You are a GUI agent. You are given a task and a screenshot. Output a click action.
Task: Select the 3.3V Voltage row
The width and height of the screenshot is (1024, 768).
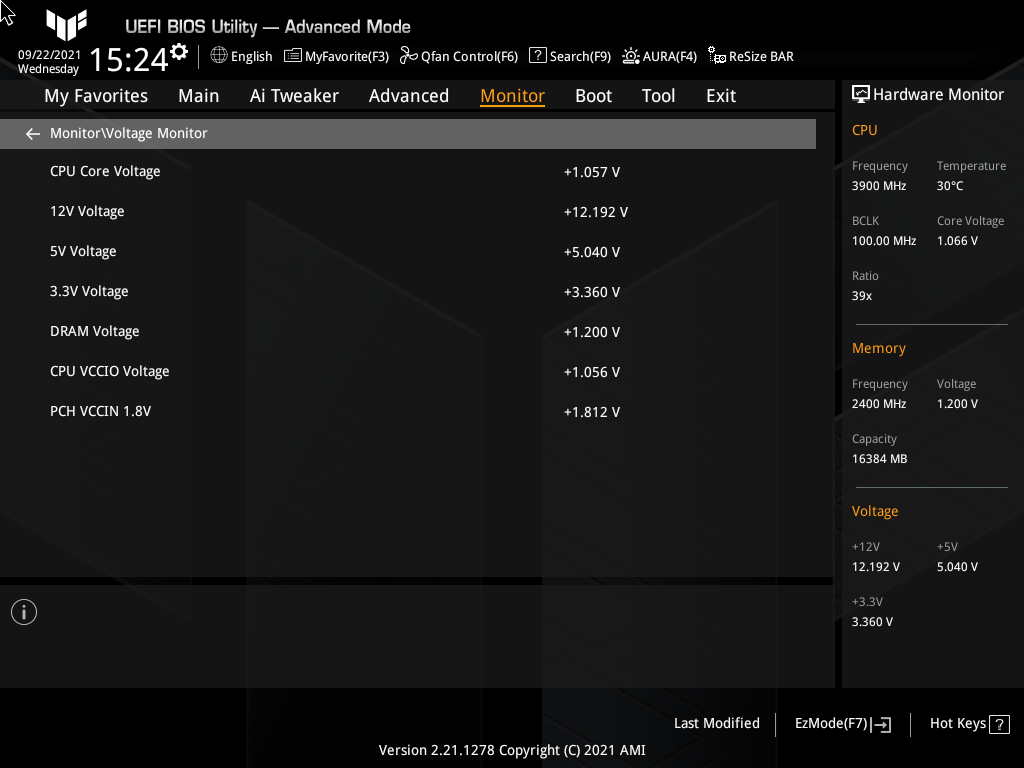coord(408,291)
